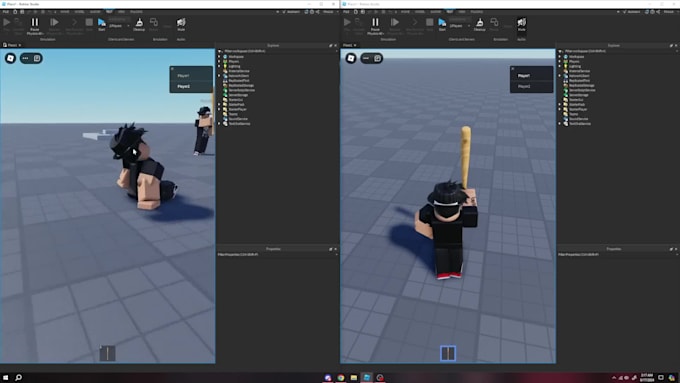Screen dimensions: 680x383
Task: Open Google Chrome from the taskbar
Action: (x=341, y=377)
